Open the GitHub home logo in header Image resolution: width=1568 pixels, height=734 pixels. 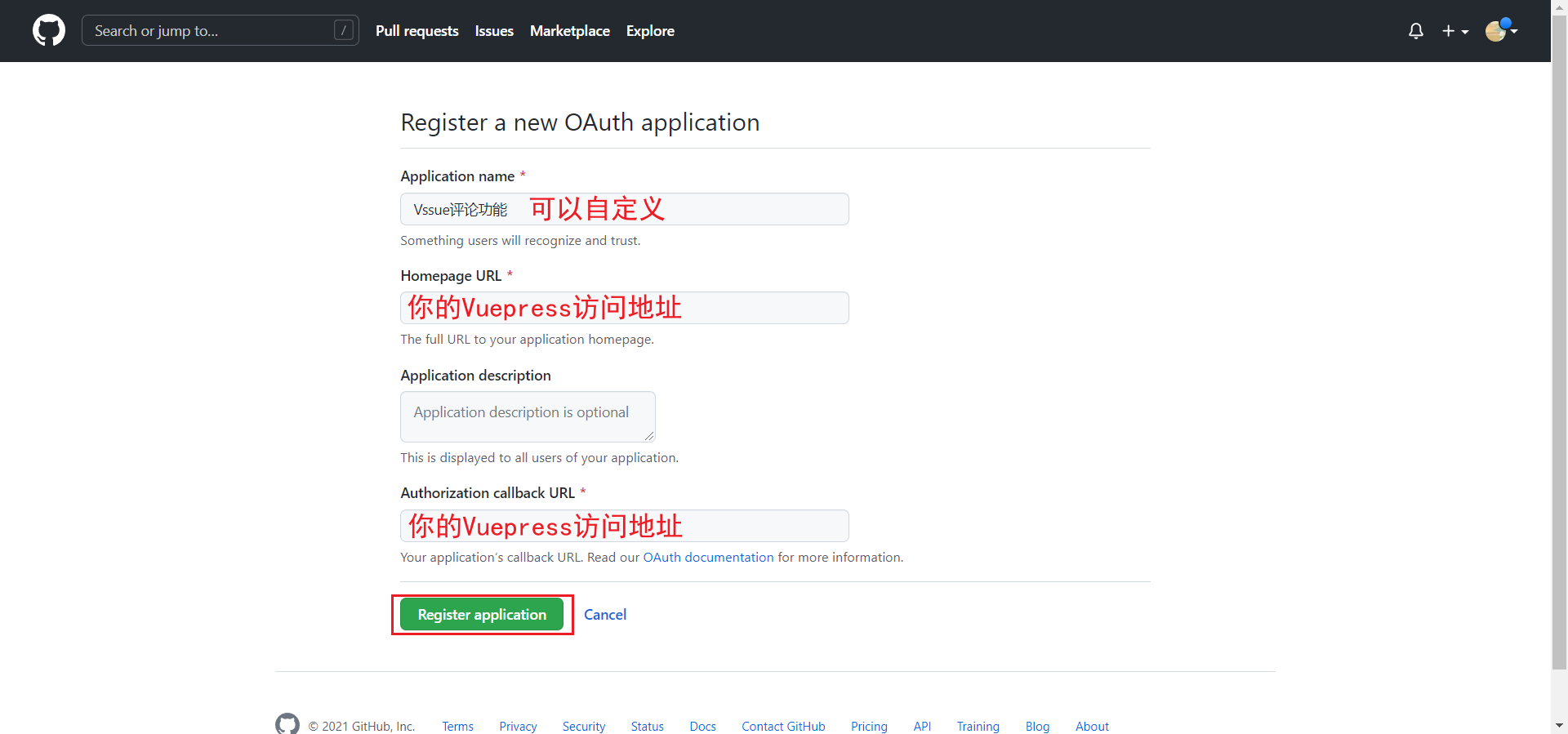[49, 30]
